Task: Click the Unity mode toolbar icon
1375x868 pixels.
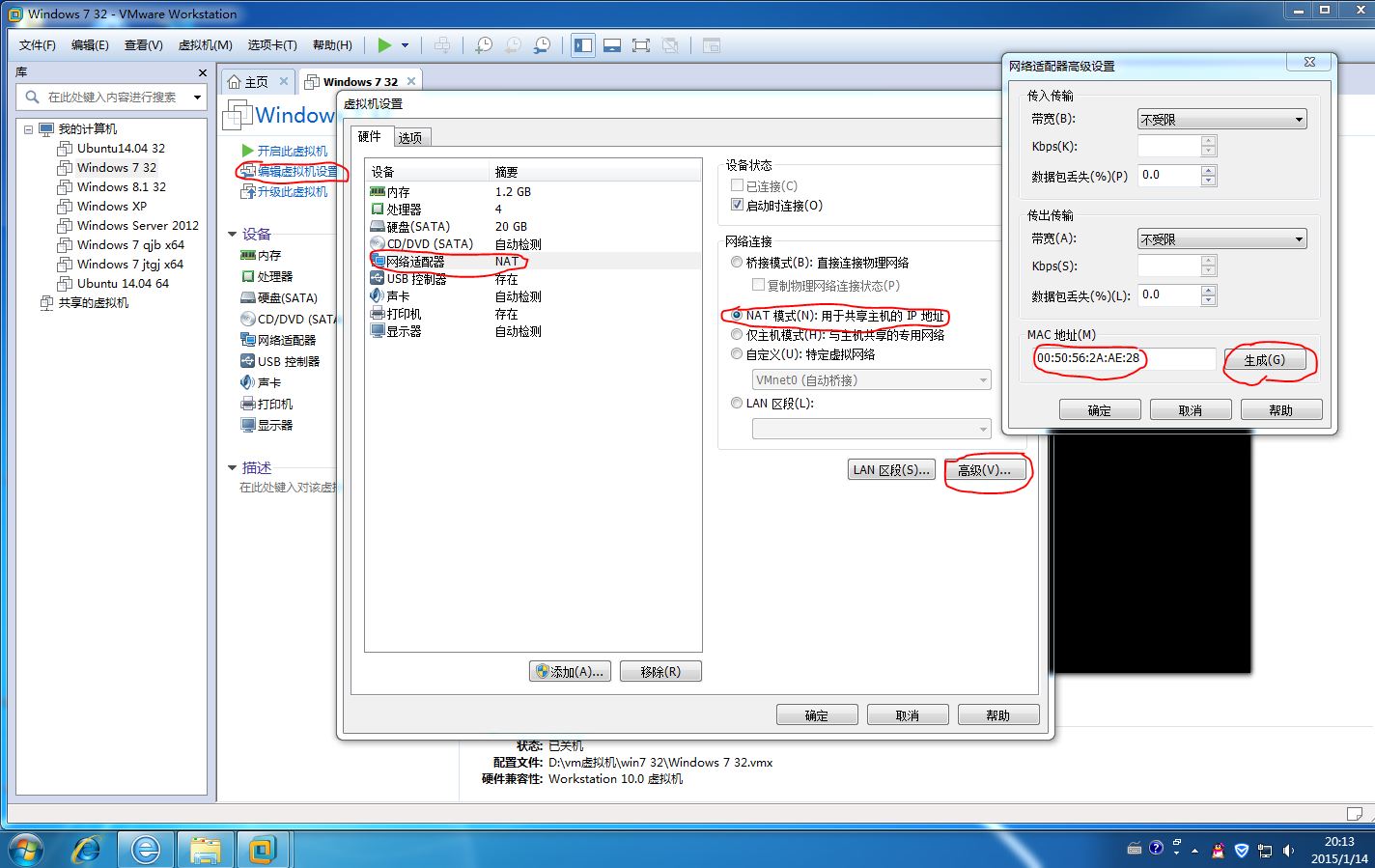Action: point(670,45)
